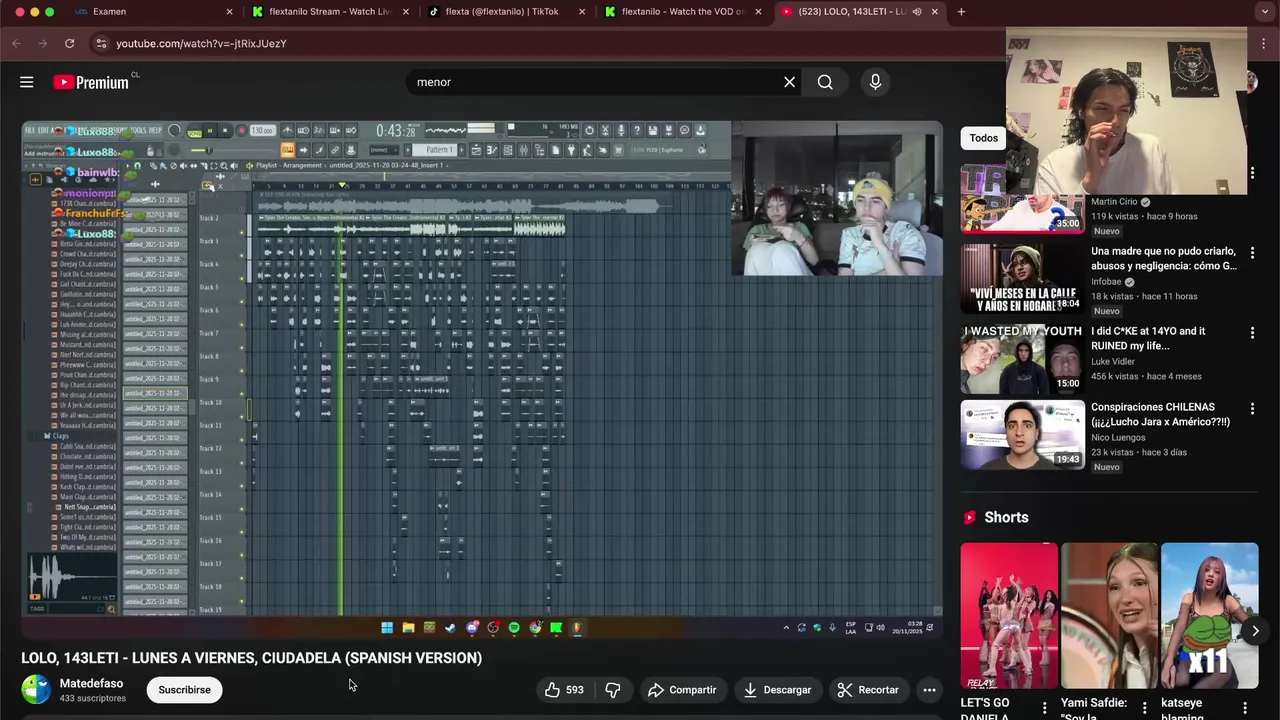Screen dimensions: 1280x720
Task: Click the FL Studio taskbar icon
Action: tap(578, 628)
